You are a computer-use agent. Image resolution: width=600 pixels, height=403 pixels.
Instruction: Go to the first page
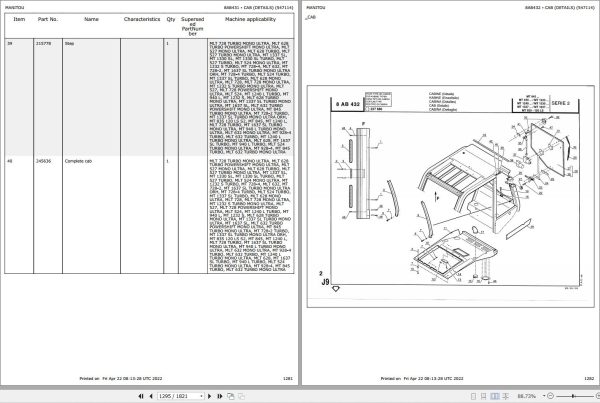pyautogui.click(x=141, y=396)
